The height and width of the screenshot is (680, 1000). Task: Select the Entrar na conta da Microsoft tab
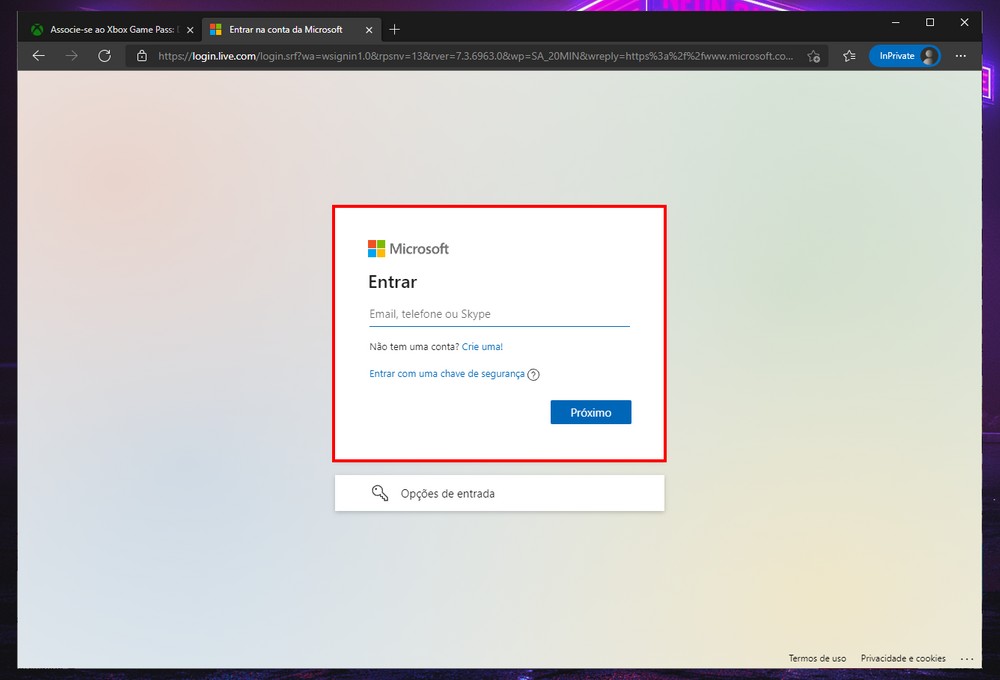tap(285, 30)
